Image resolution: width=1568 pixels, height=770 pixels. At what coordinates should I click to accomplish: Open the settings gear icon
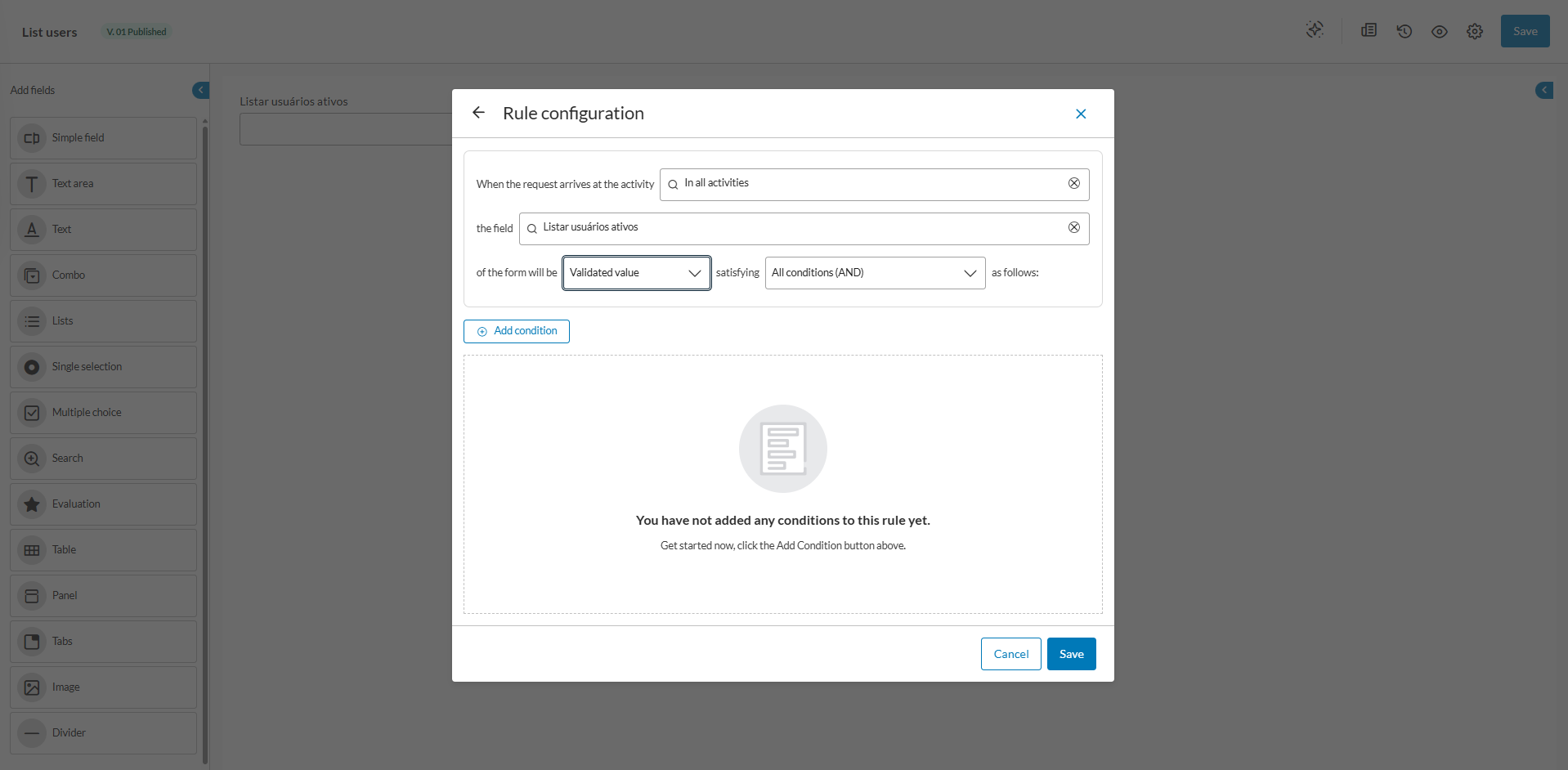click(1474, 32)
